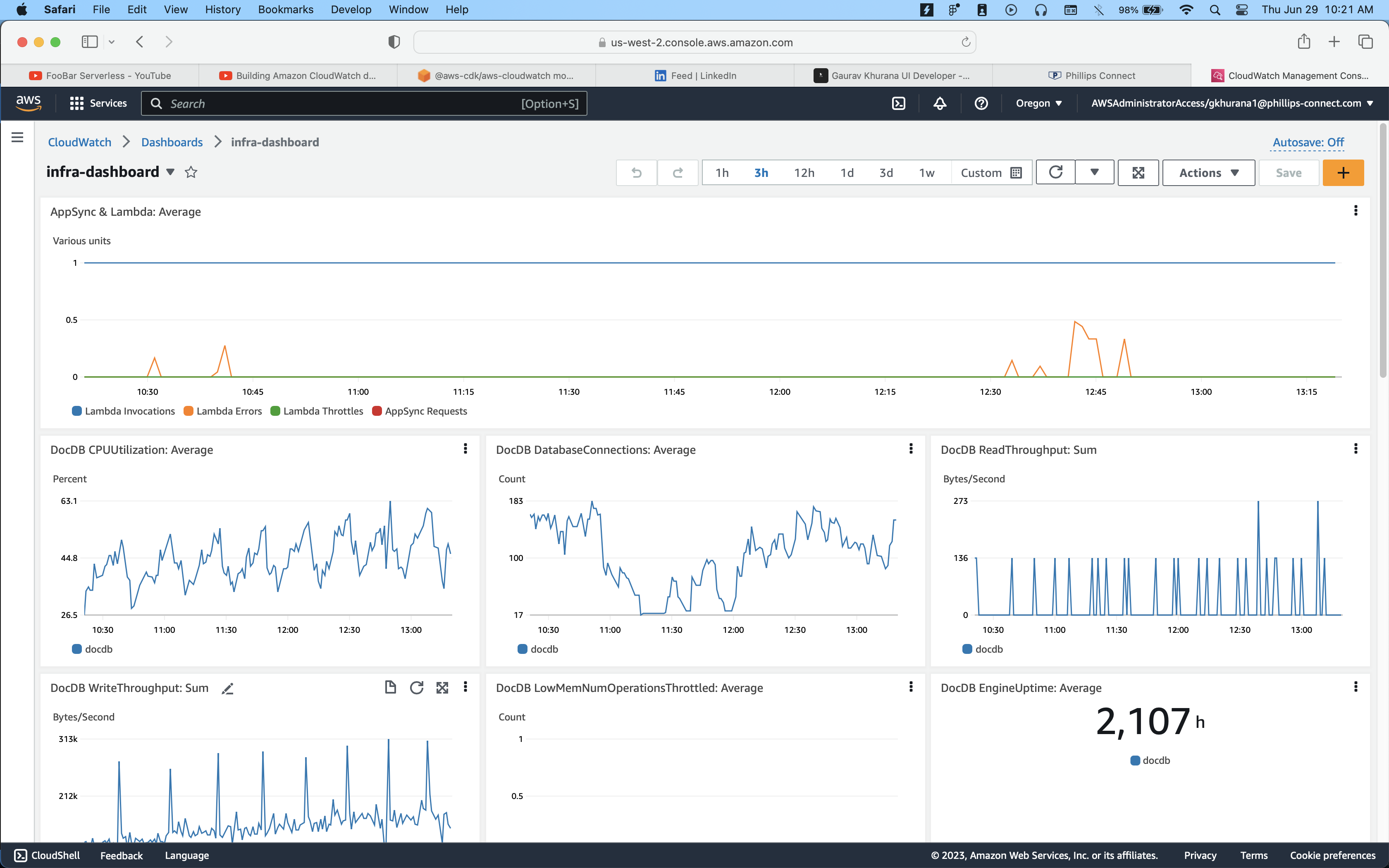Open DocDB DatabaseConnections widget options menu

click(x=911, y=448)
